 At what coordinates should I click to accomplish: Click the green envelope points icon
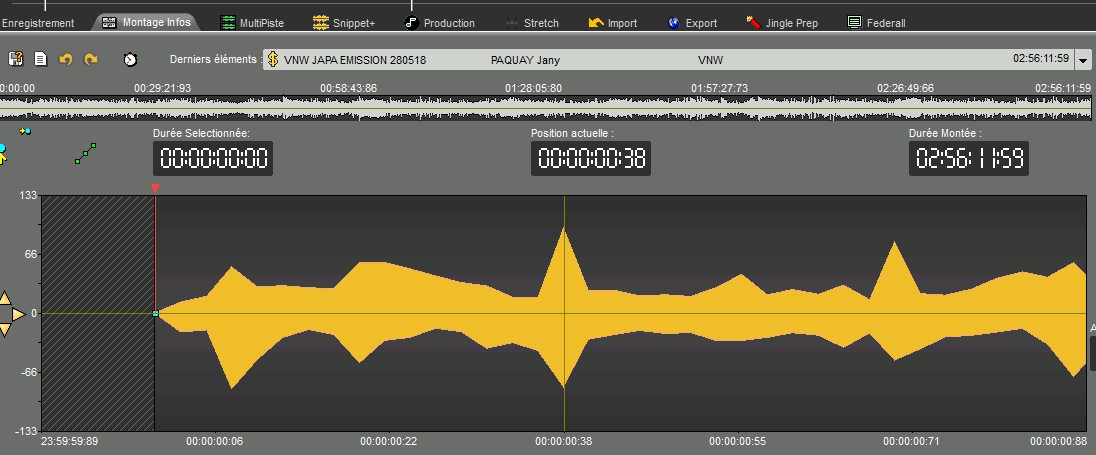click(86, 154)
